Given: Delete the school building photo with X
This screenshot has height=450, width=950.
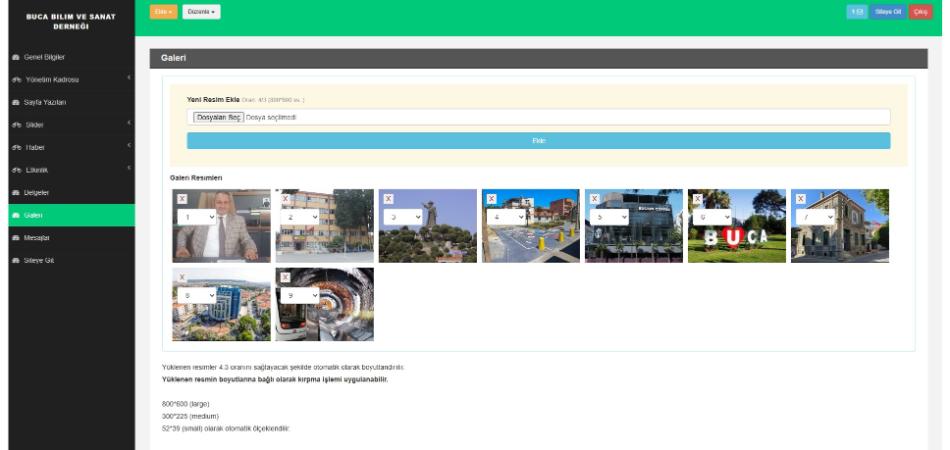Looking at the screenshot, I should (x=285, y=199).
